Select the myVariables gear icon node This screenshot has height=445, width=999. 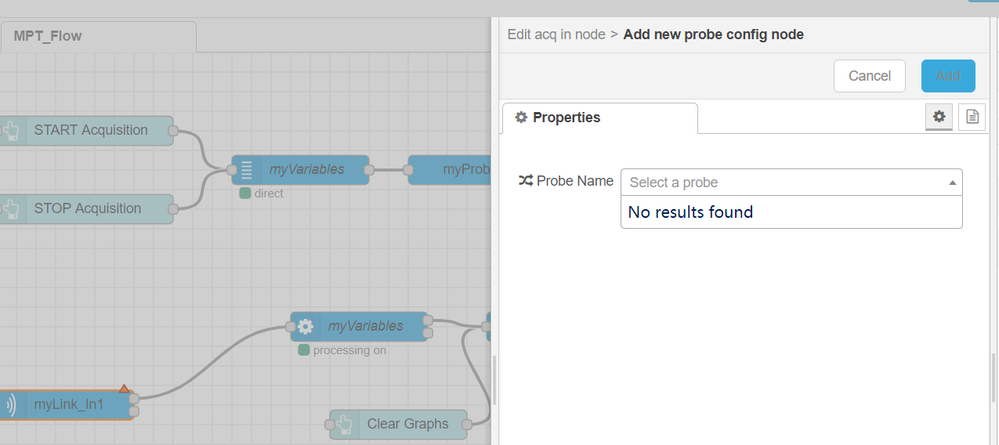point(359,326)
